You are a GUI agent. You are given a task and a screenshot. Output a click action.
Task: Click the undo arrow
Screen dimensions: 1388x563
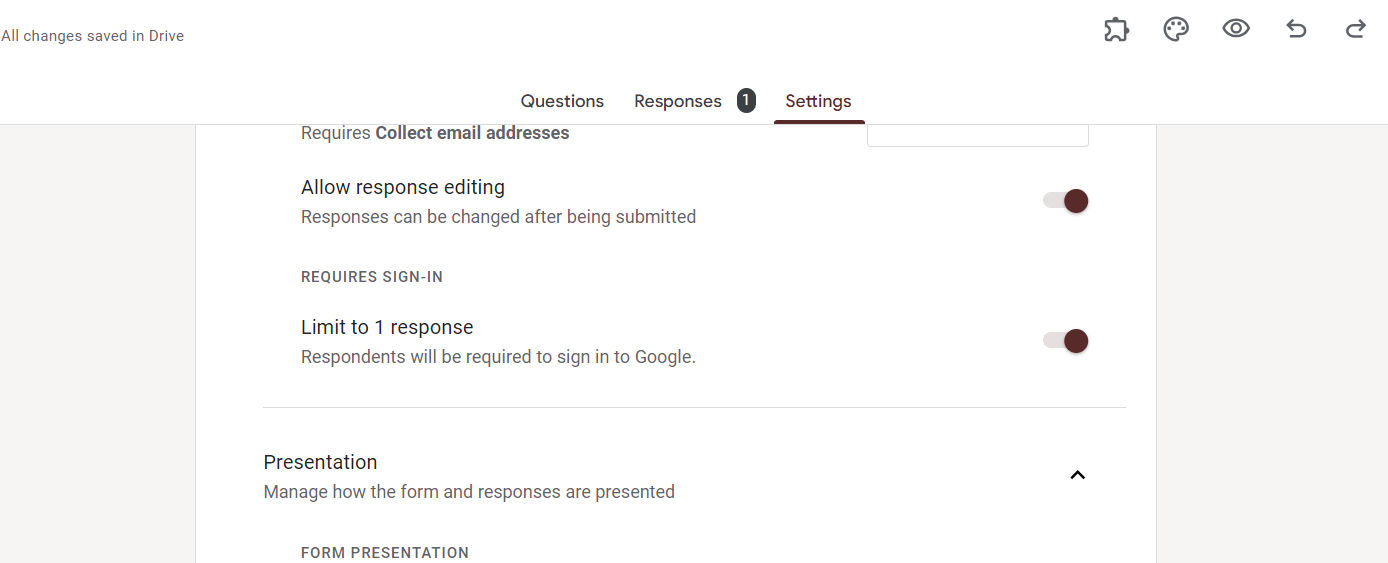(x=1296, y=30)
